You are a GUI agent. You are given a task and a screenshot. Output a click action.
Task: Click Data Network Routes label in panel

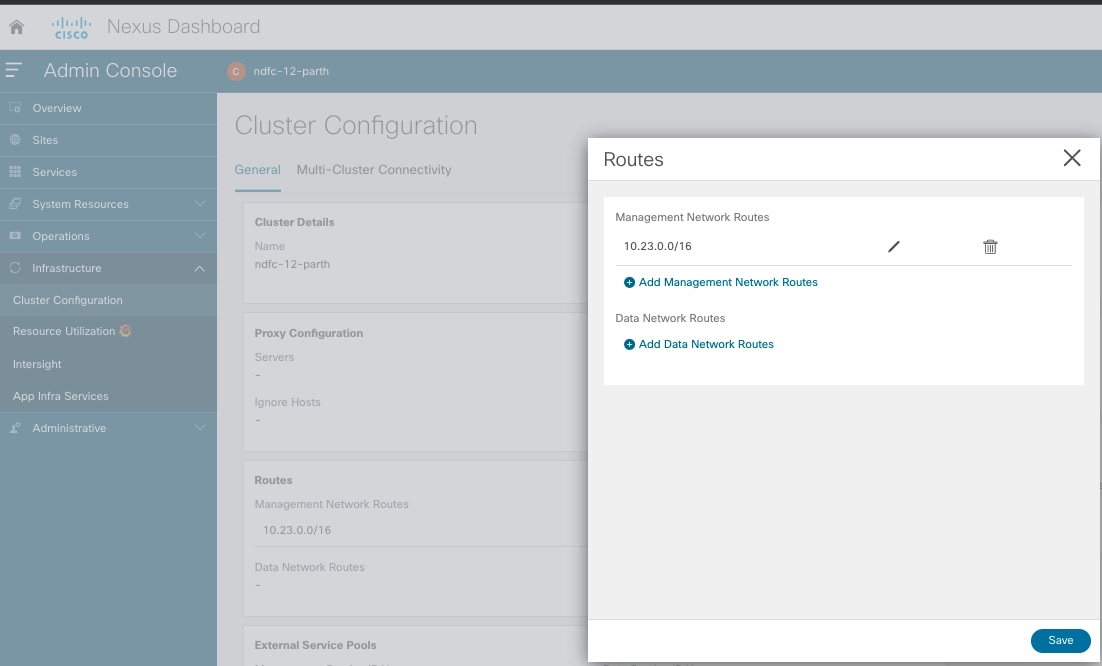[670, 318]
